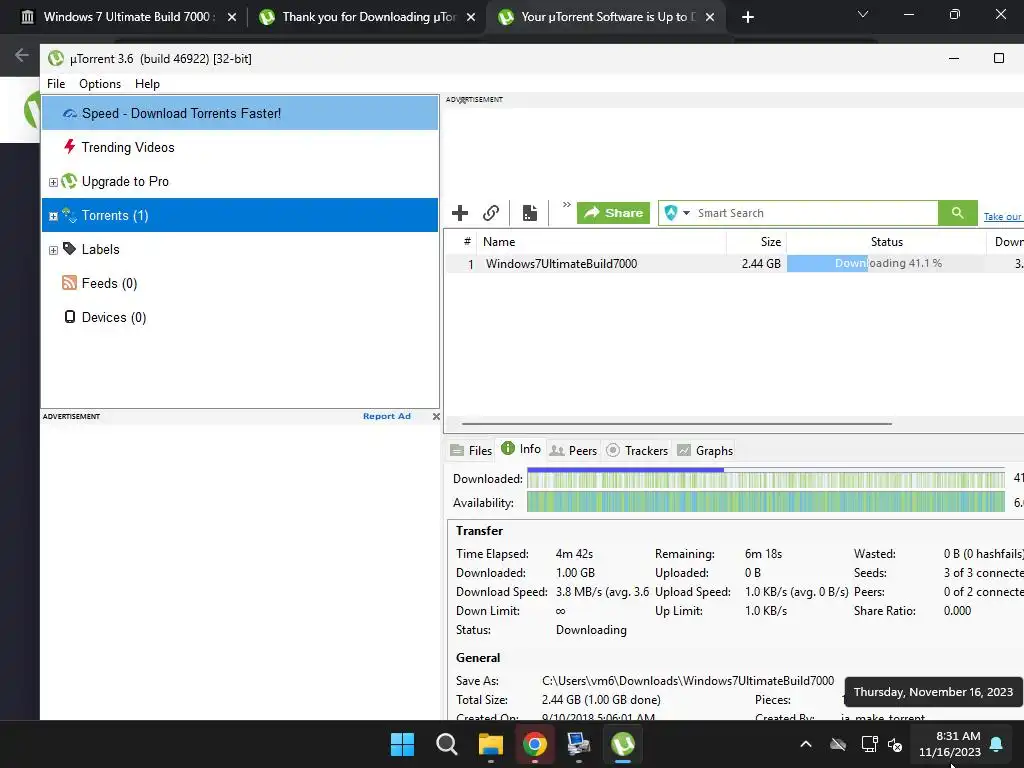Open the search provider dropdown arrow
This screenshot has height=768, width=1024.
[x=686, y=213]
